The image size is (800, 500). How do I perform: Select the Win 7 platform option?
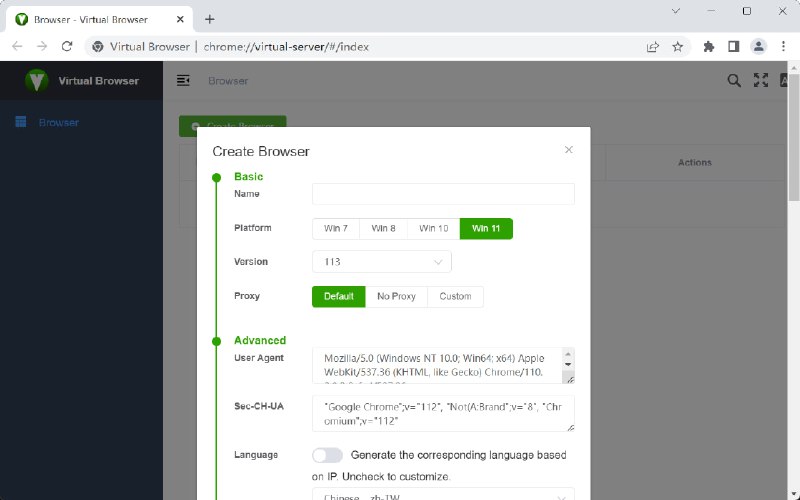[x=336, y=229]
